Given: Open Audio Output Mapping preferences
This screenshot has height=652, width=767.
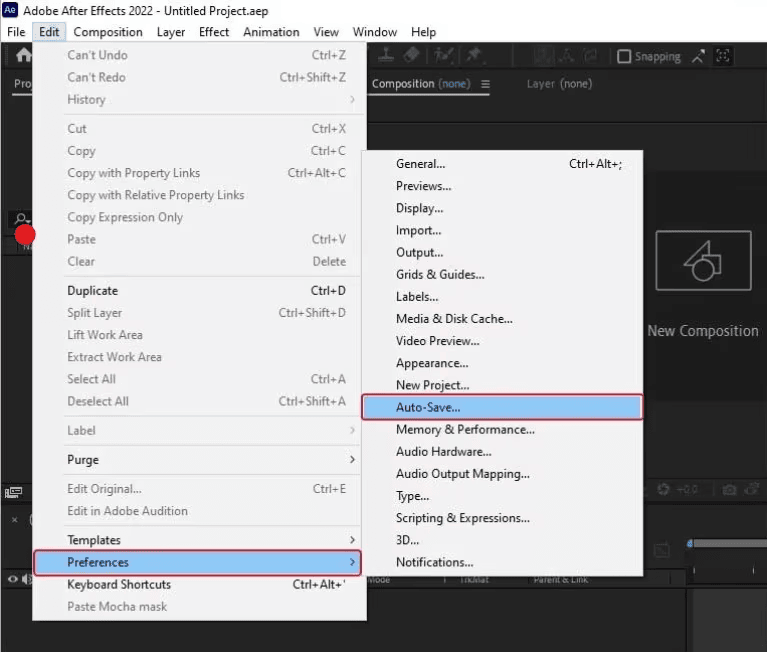Looking at the screenshot, I should click(x=502, y=473).
